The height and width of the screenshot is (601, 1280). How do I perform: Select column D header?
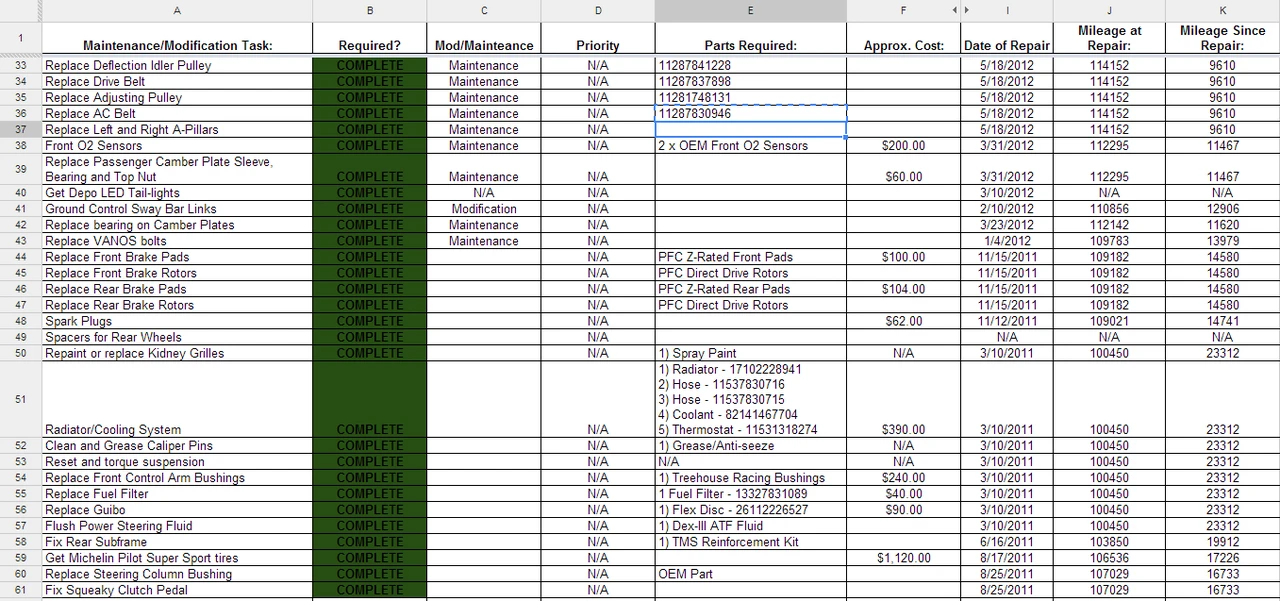tap(598, 10)
